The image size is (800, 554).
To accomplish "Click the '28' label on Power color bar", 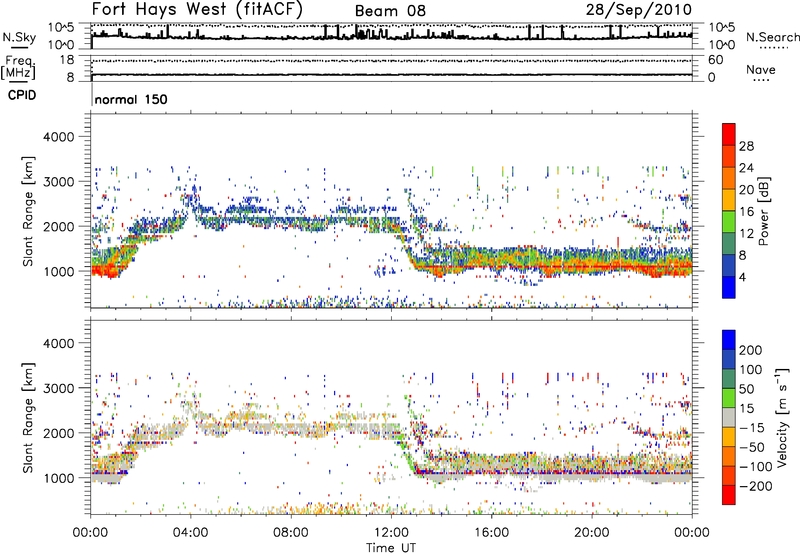I will click(746, 146).
